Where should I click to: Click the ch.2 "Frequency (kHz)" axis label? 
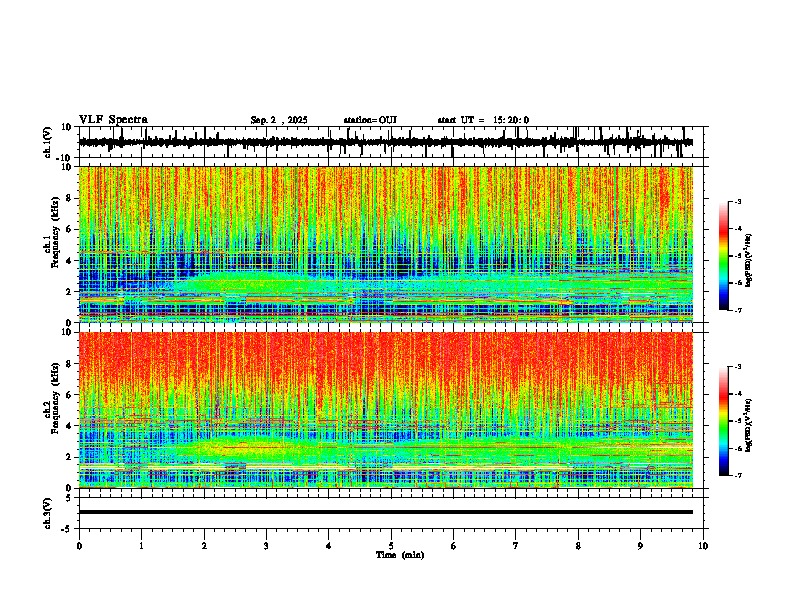(x=55, y=398)
